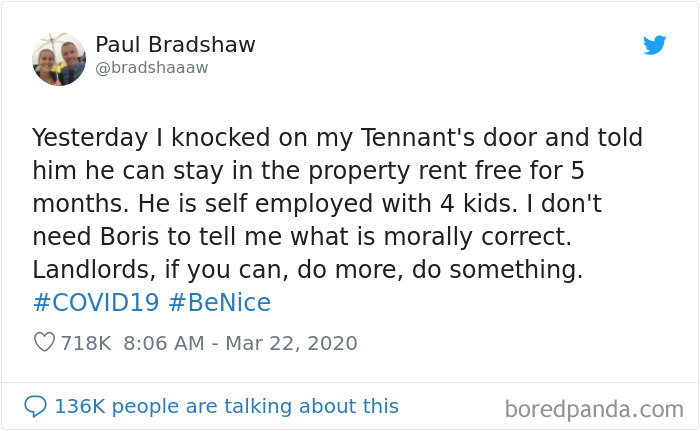Open the @bradshaaaw handle link
This screenshot has width=700, height=431.
[x=152, y=68]
